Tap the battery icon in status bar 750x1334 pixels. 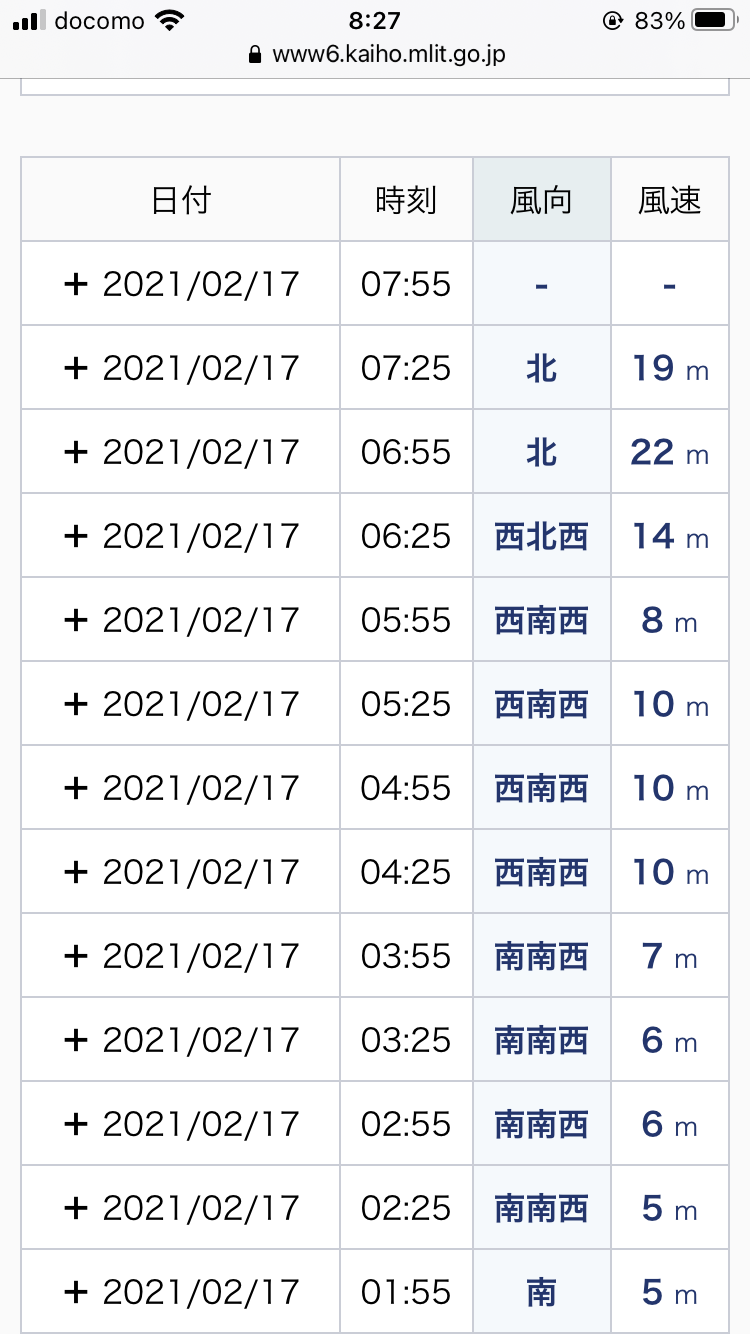point(715,20)
